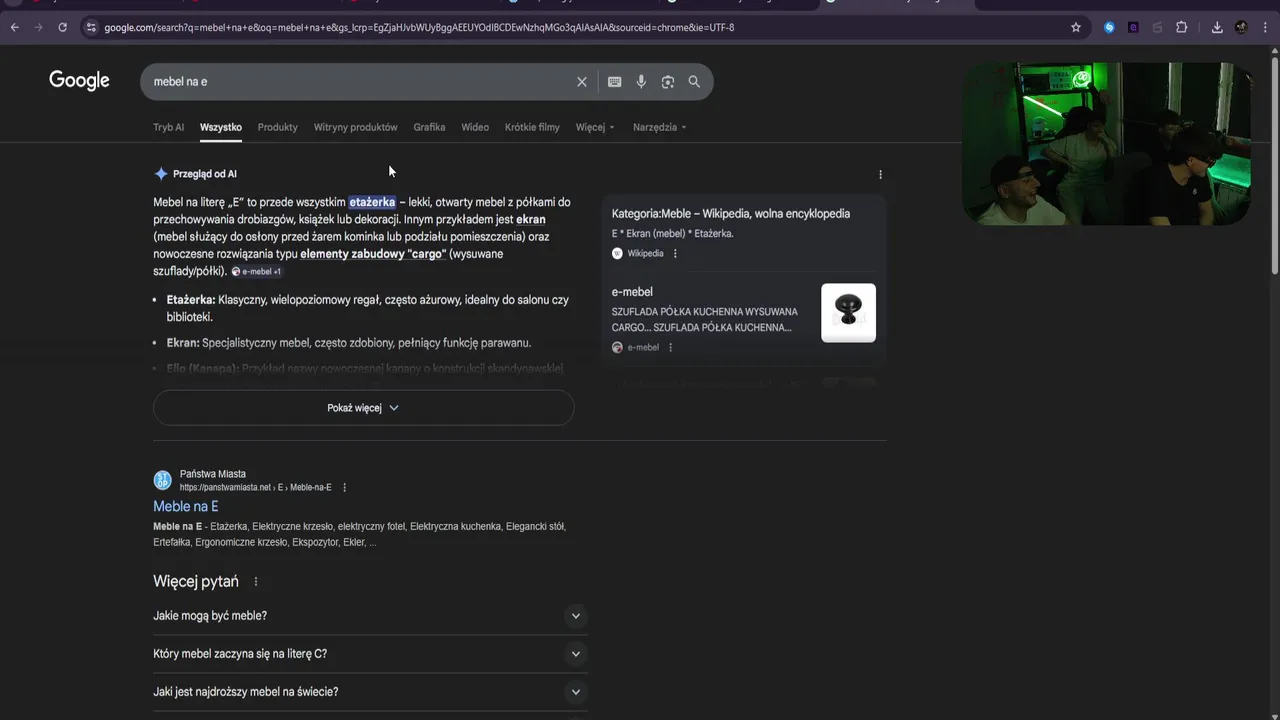The height and width of the screenshot is (720, 1280).
Task: Switch to Tryb AI tab
Action: [168, 127]
